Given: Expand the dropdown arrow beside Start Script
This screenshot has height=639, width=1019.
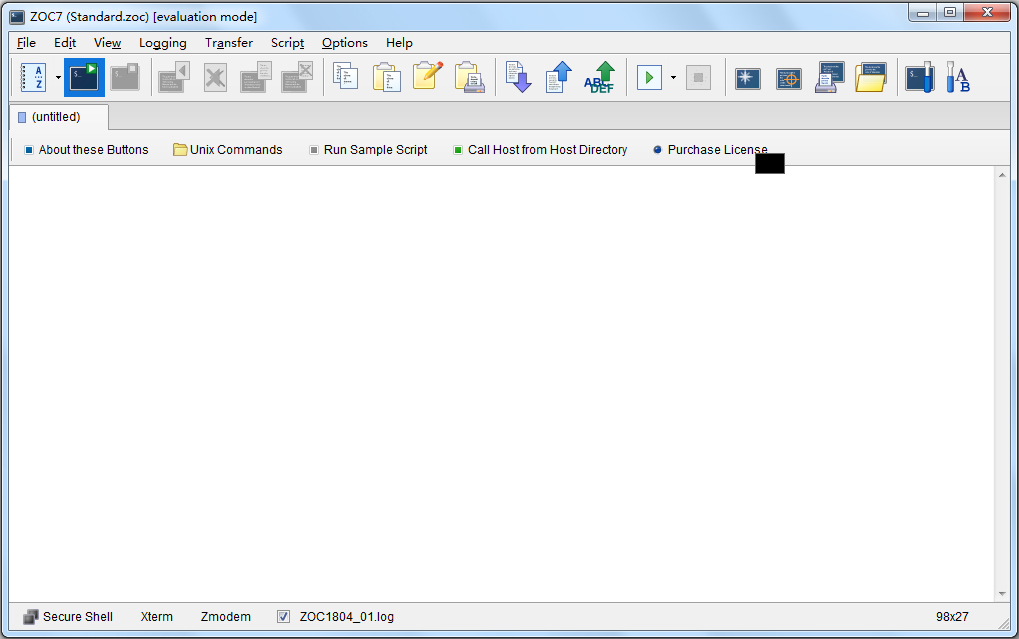Looking at the screenshot, I should coord(673,77).
